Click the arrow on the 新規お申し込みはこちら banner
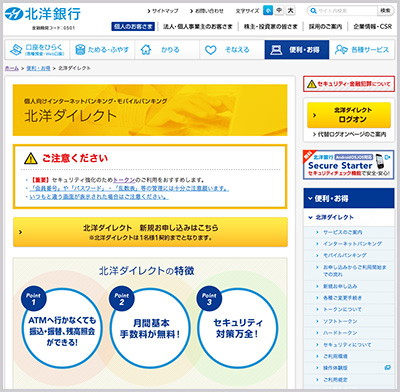This screenshot has width=400, height=392. 21,232
